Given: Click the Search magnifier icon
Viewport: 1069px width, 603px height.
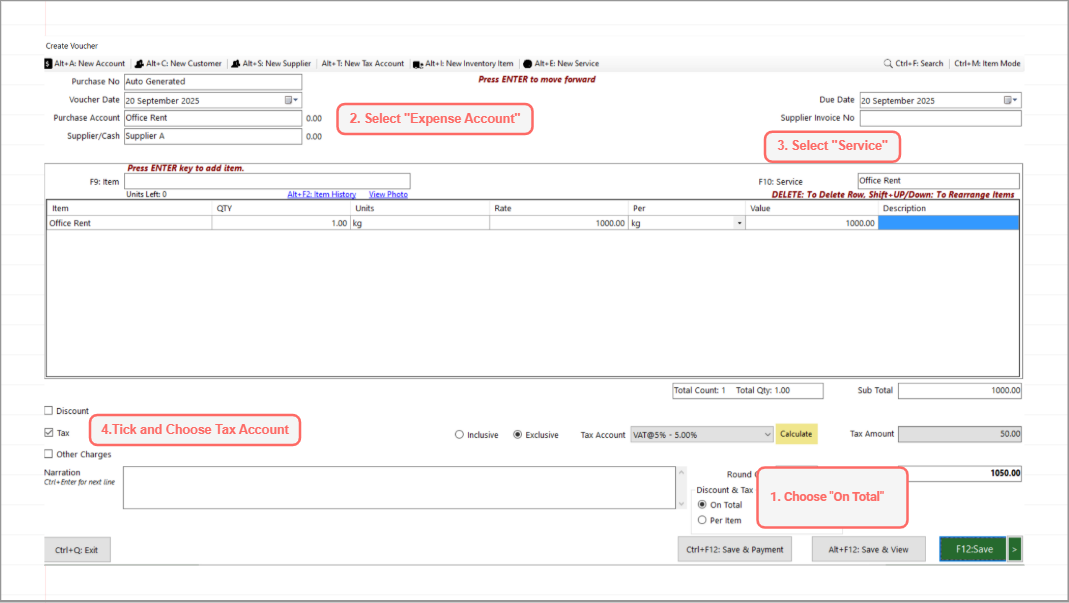Looking at the screenshot, I should [888, 63].
